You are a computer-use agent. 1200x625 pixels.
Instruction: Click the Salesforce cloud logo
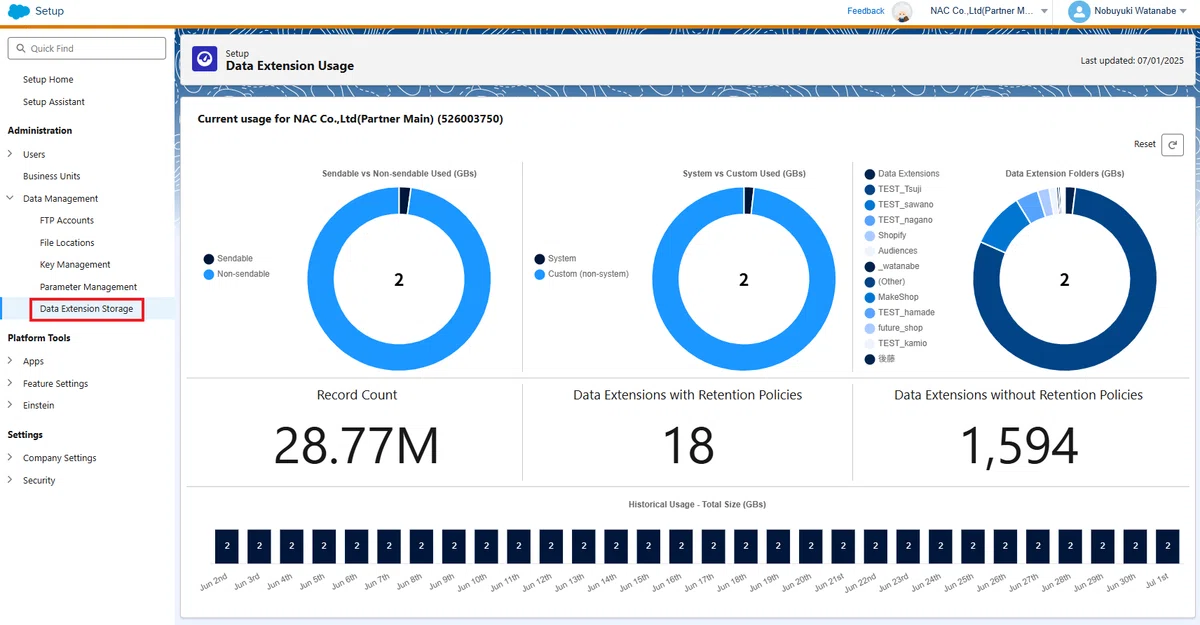[17, 11]
